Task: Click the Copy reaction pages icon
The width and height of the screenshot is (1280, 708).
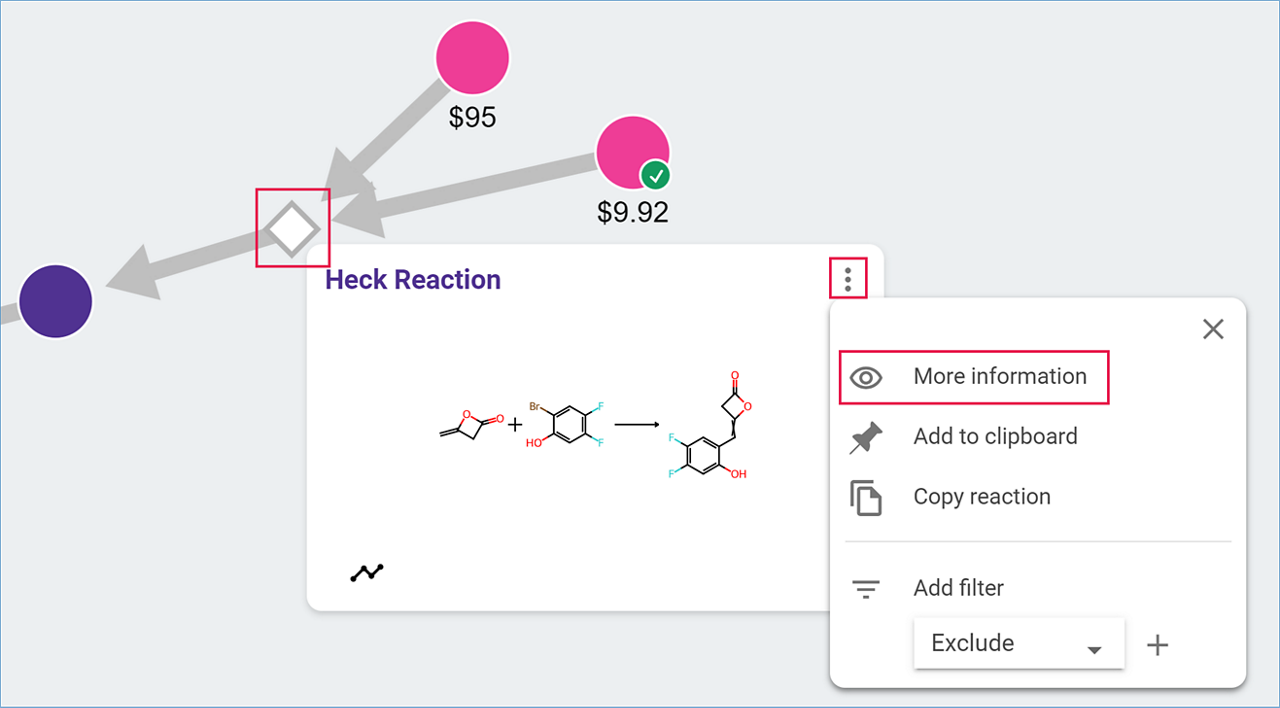Action: pyautogui.click(x=866, y=497)
